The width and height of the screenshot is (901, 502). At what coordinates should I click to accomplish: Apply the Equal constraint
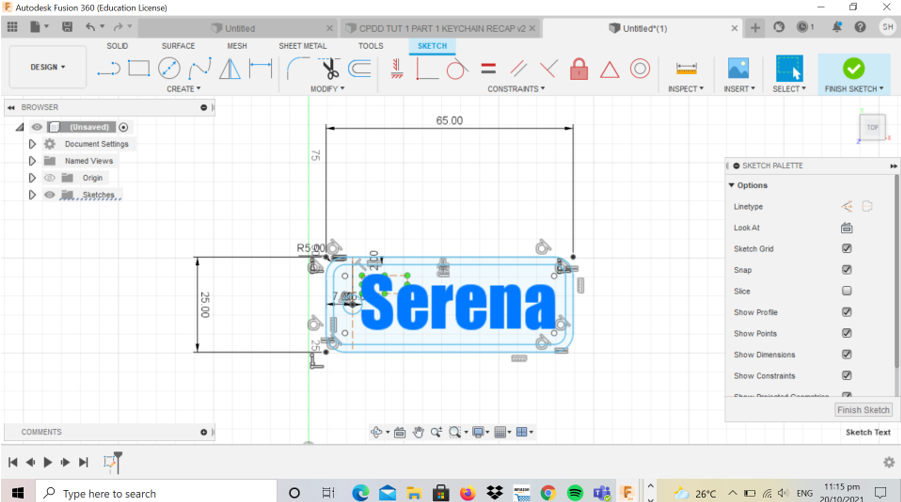(488, 68)
